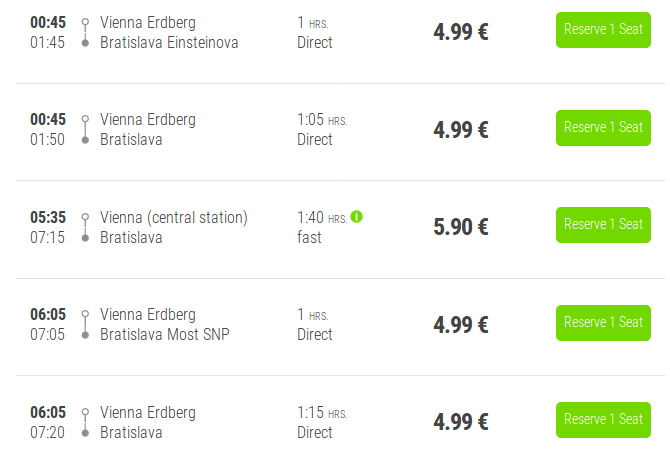670x466 pixels.
Task: Click the 1:15 hrs duration label
Action: click(x=322, y=413)
